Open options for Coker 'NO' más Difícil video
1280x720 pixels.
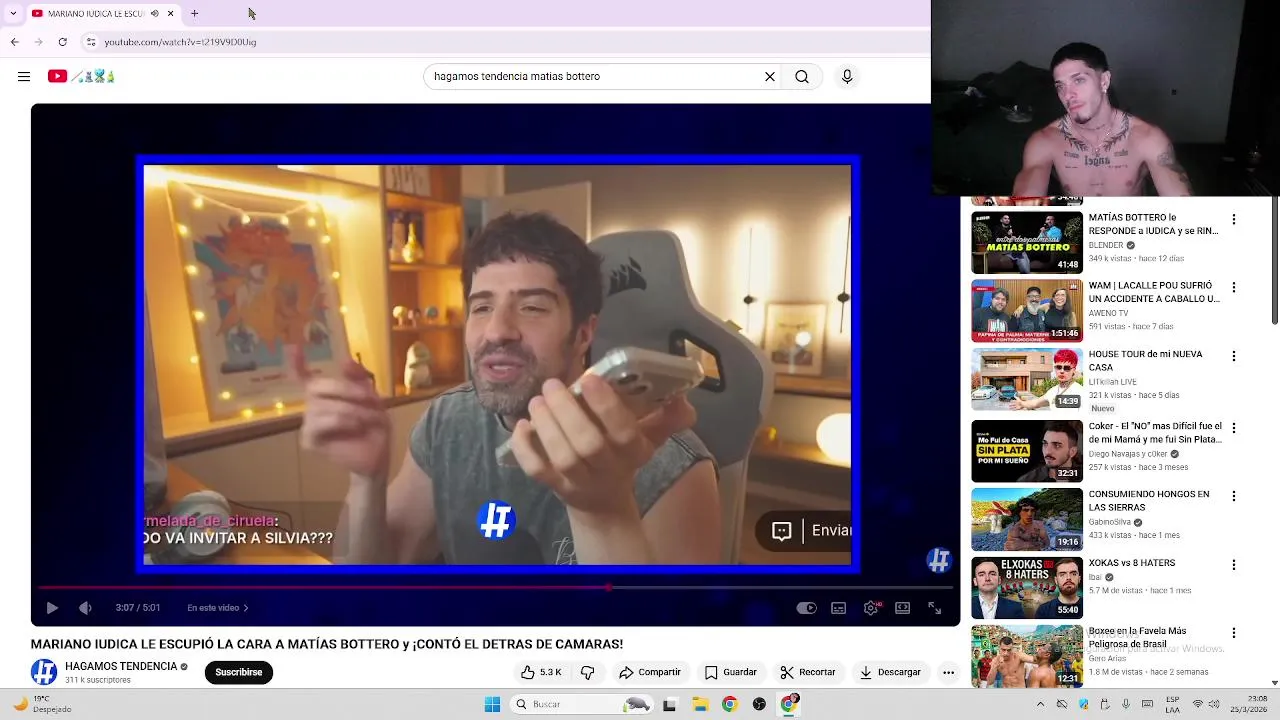click(1233, 428)
